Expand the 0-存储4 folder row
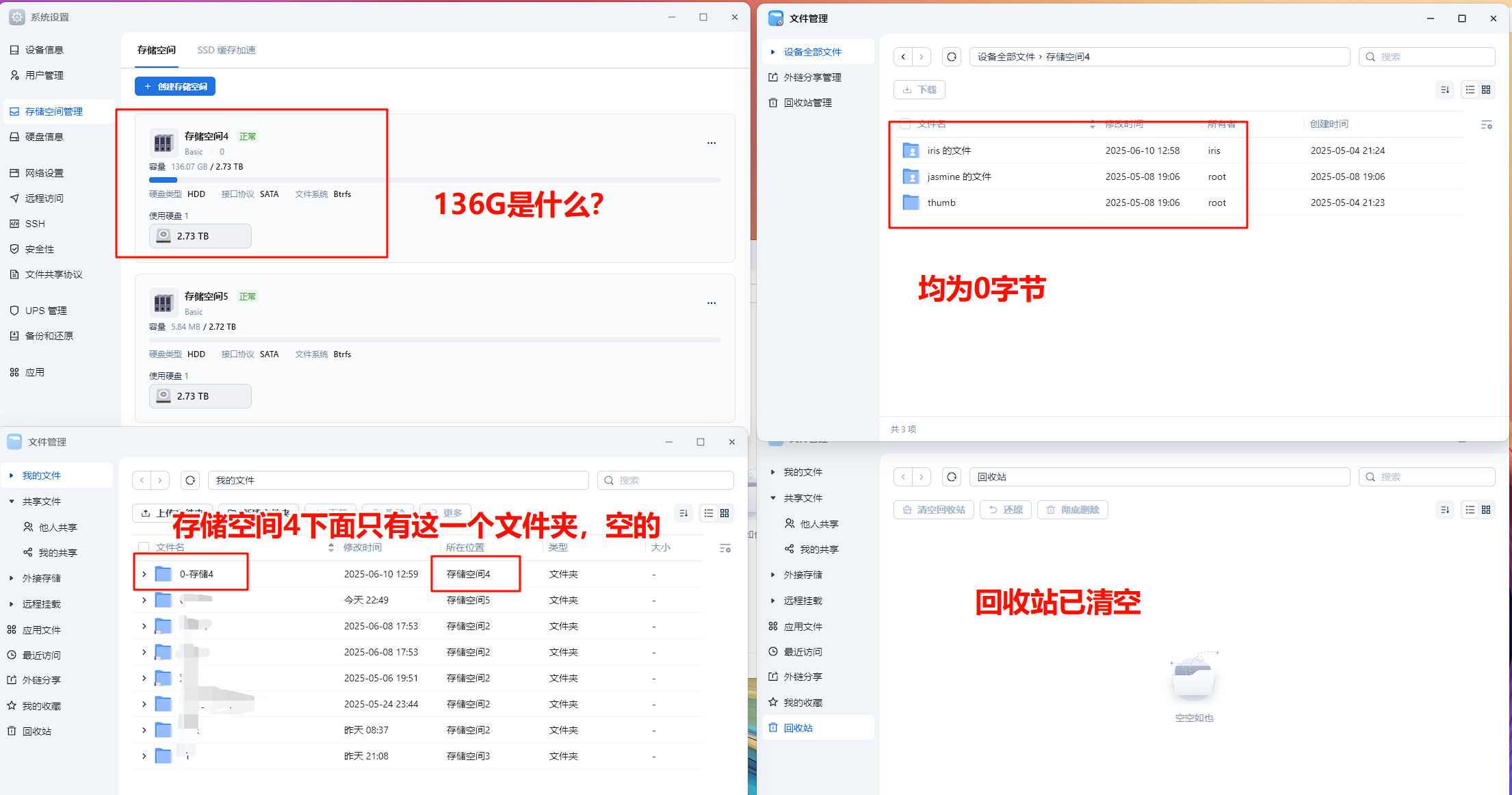Image resolution: width=1512 pixels, height=795 pixels. (x=144, y=574)
